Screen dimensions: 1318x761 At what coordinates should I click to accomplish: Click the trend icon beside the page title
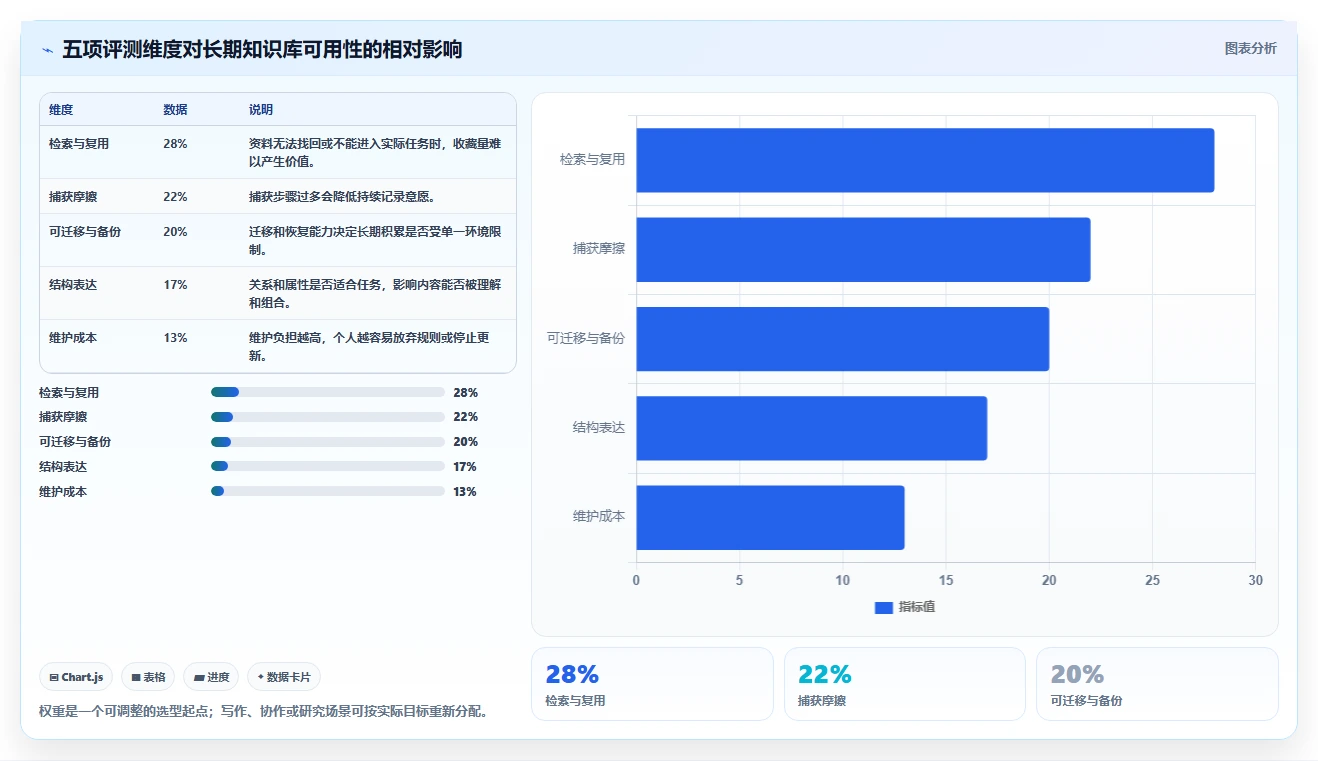[x=48, y=50]
